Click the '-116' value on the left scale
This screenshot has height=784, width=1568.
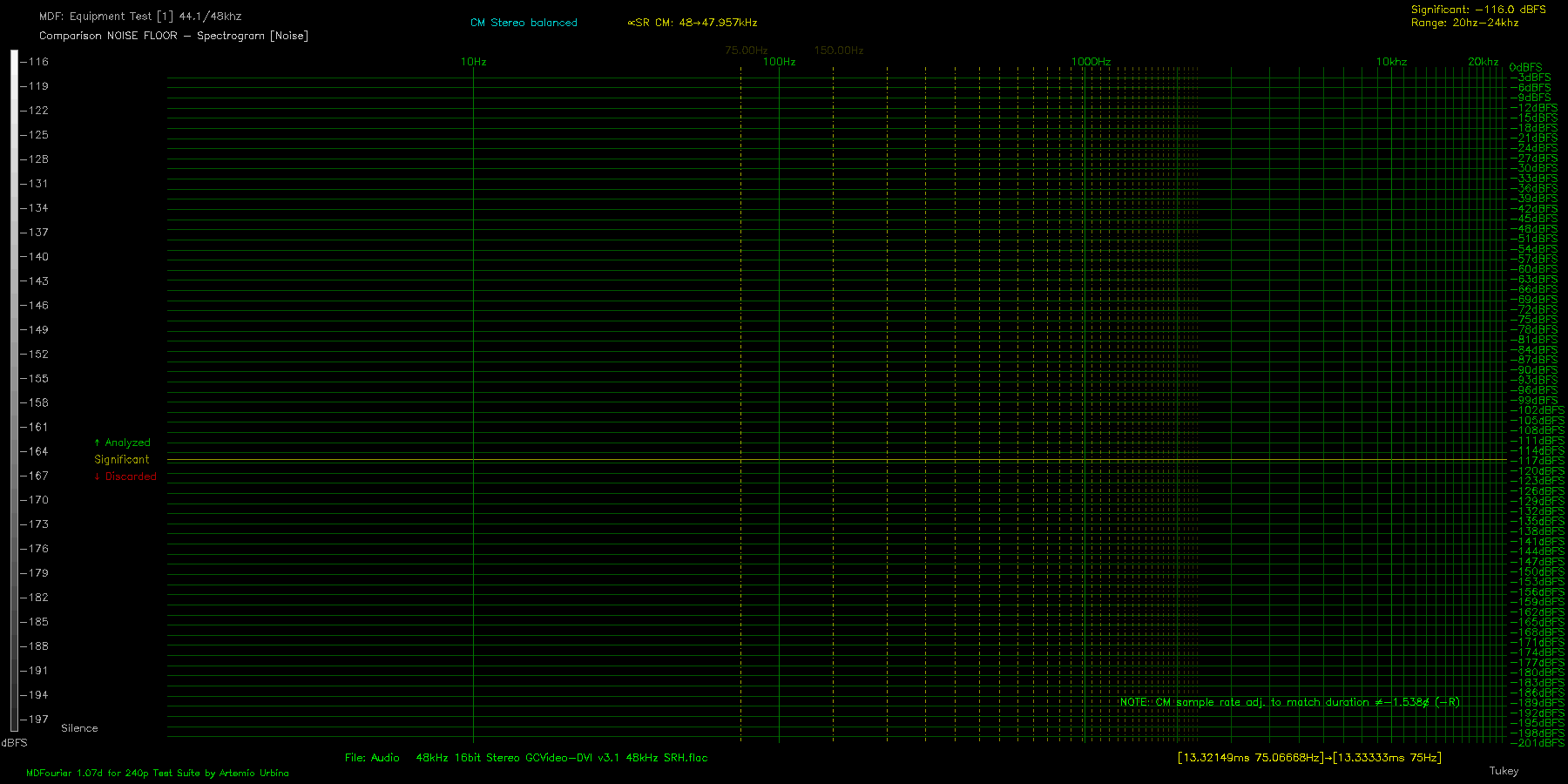pyautogui.click(x=35, y=62)
